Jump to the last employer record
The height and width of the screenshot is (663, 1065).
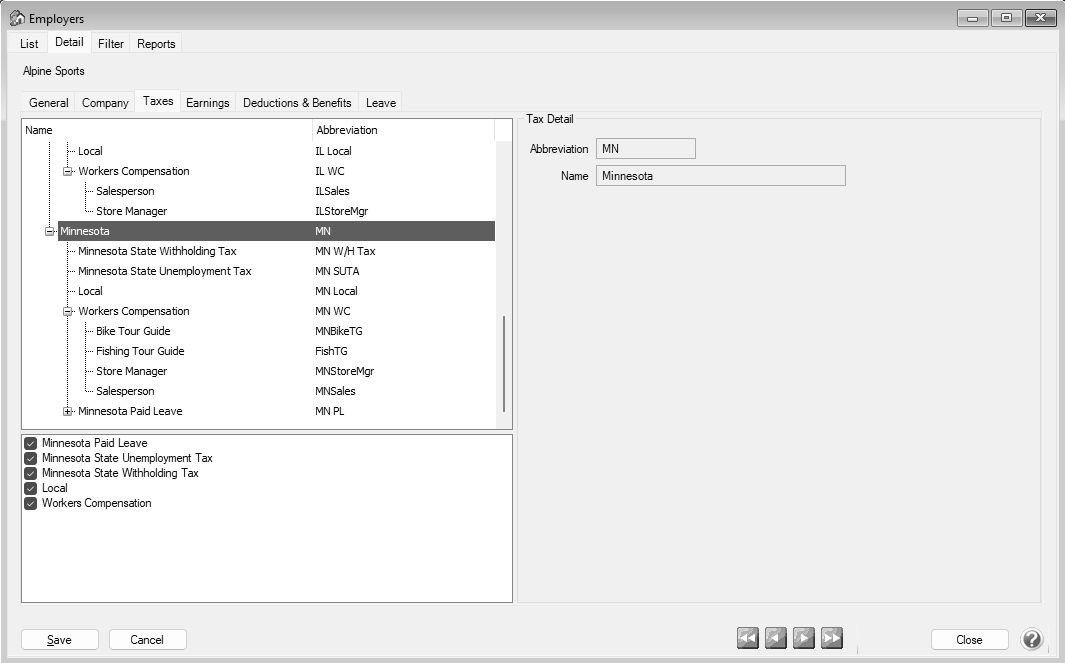click(x=832, y=639)
